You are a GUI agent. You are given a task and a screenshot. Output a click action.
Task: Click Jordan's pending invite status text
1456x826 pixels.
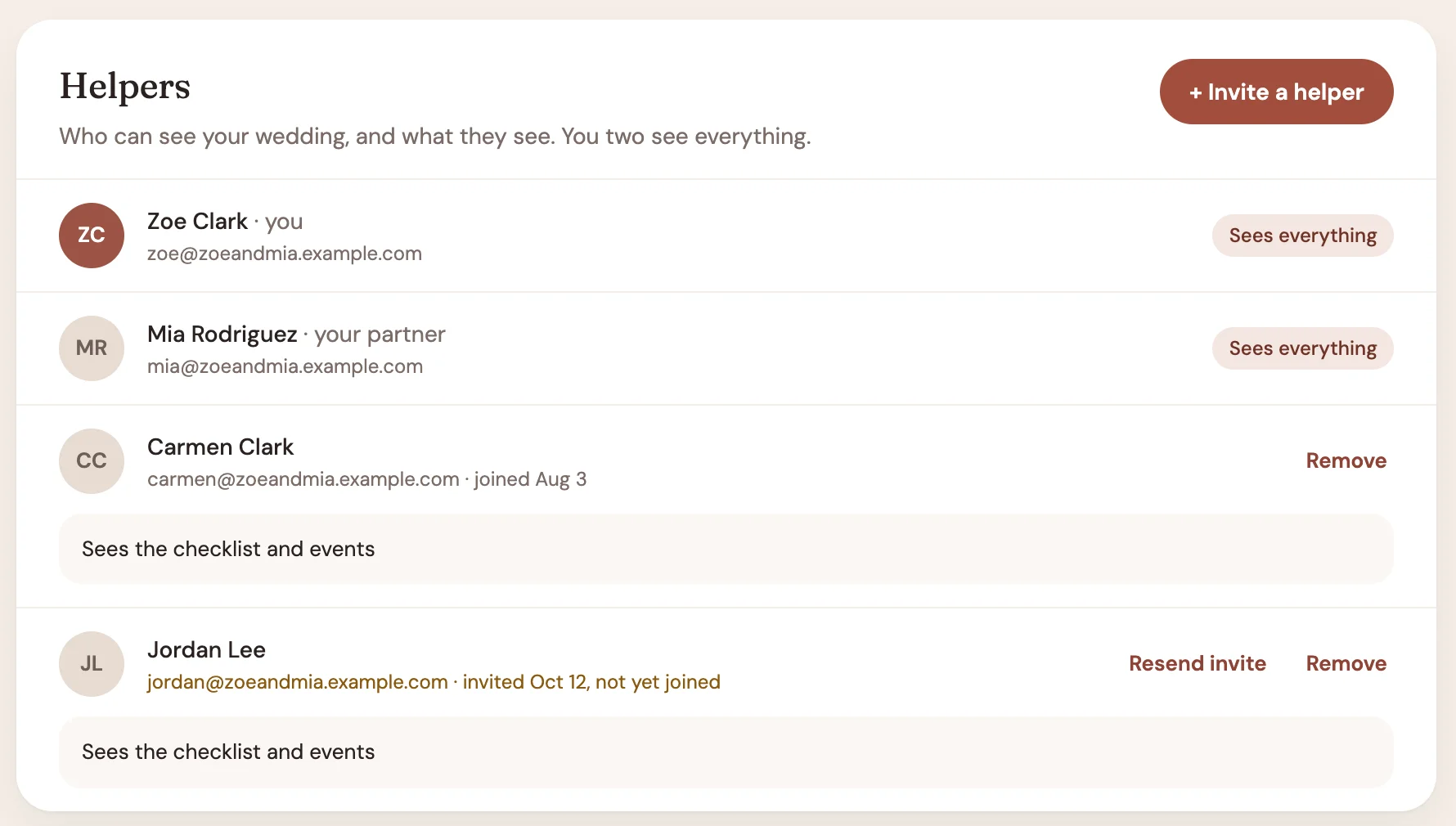coord(591,682)
